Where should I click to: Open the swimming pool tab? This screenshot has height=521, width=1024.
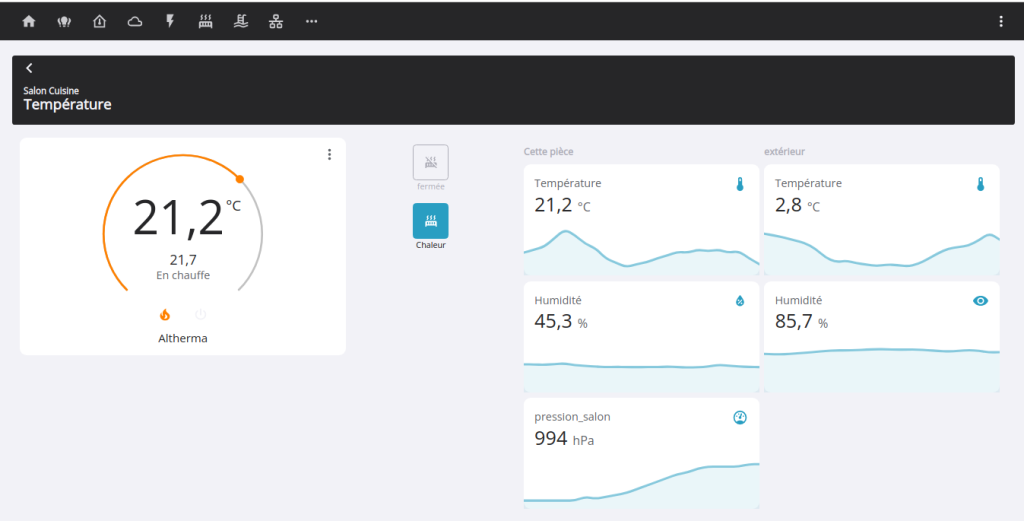tap(241, 22)
